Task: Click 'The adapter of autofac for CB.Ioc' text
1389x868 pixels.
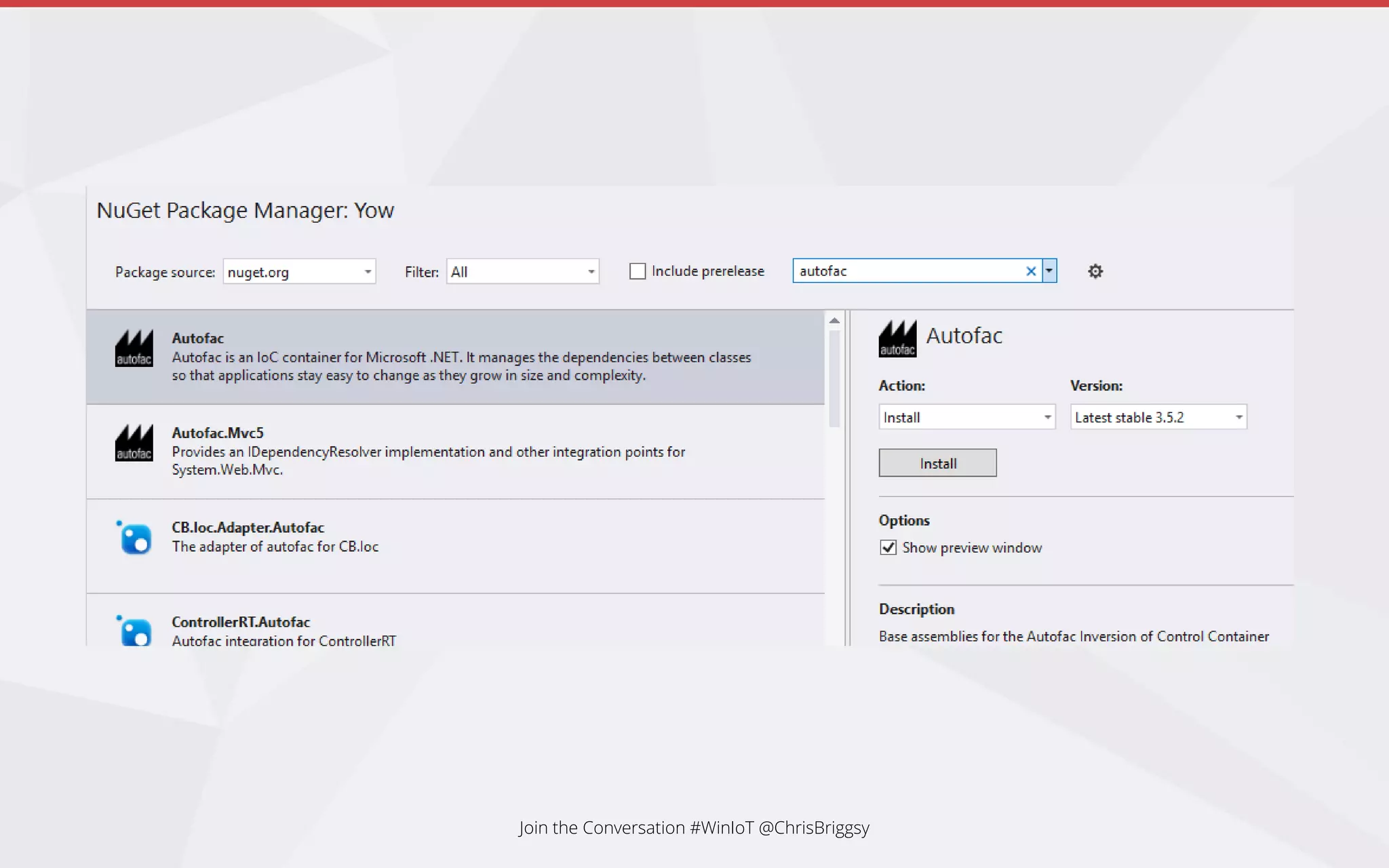Action: (x=275, y=547)
